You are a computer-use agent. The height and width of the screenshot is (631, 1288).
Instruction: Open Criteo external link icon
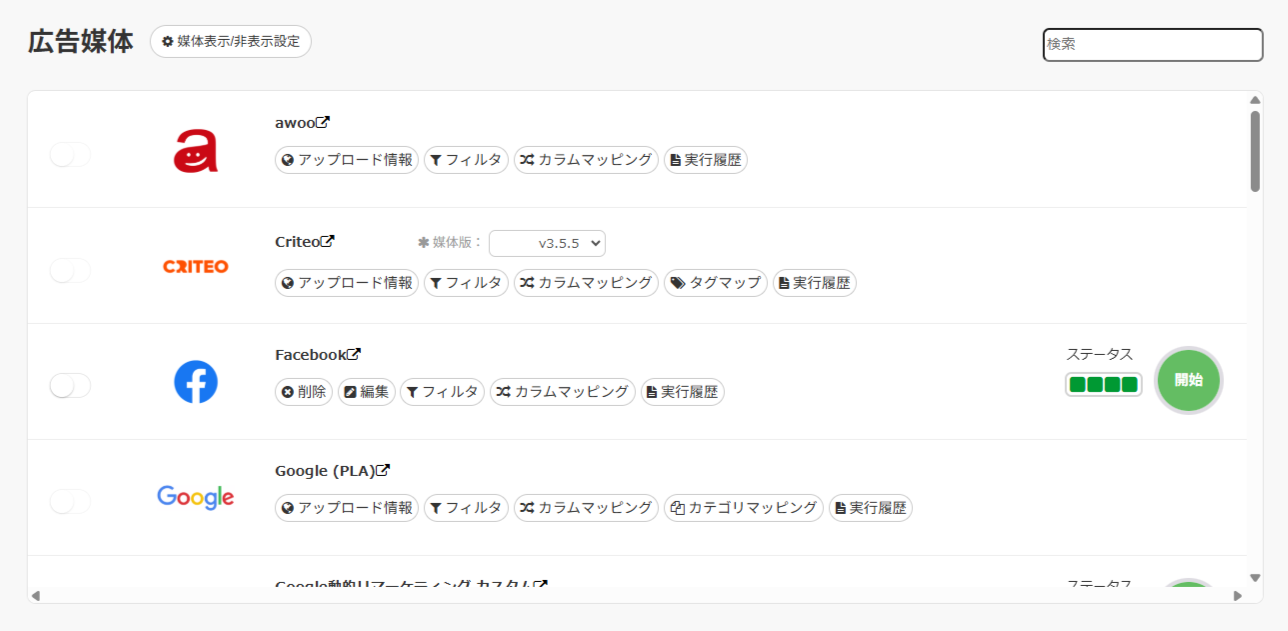[328, 241]
